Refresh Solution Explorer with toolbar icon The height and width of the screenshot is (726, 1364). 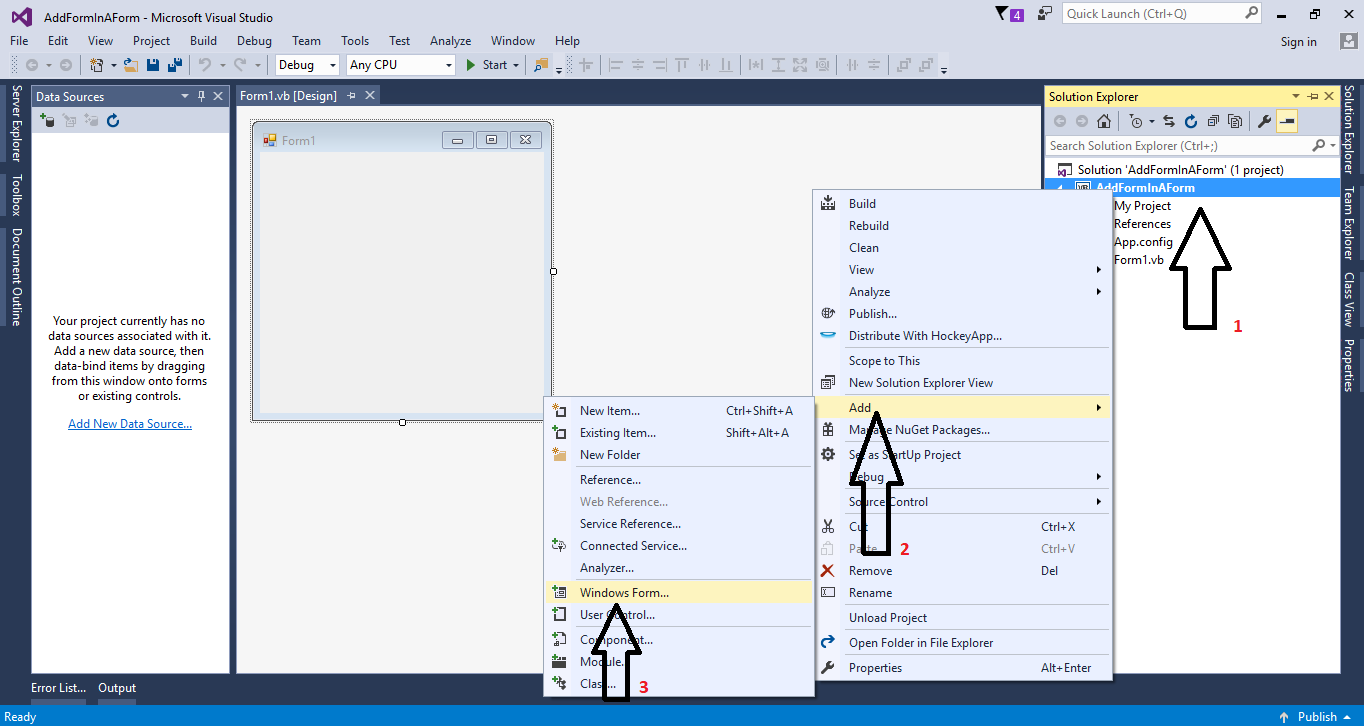tap(1191, 121)
